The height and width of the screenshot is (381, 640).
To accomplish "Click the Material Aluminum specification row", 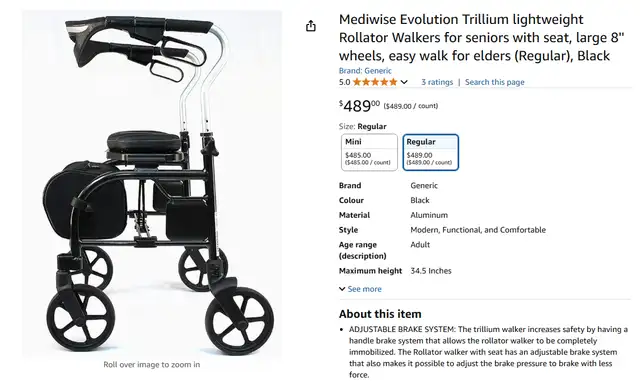I will coord(443,215).
